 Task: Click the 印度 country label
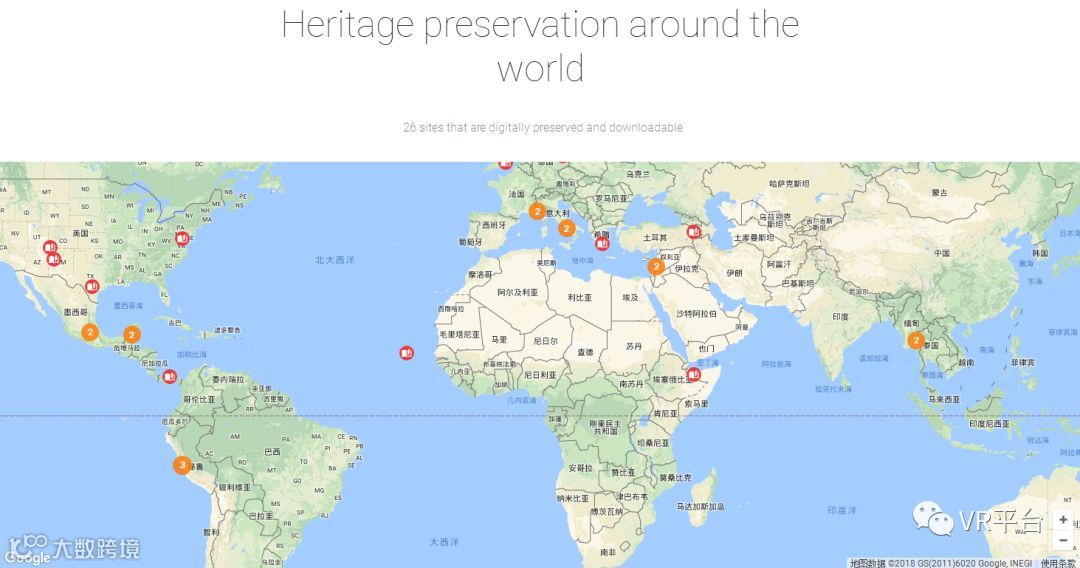(x=840, y=317)
